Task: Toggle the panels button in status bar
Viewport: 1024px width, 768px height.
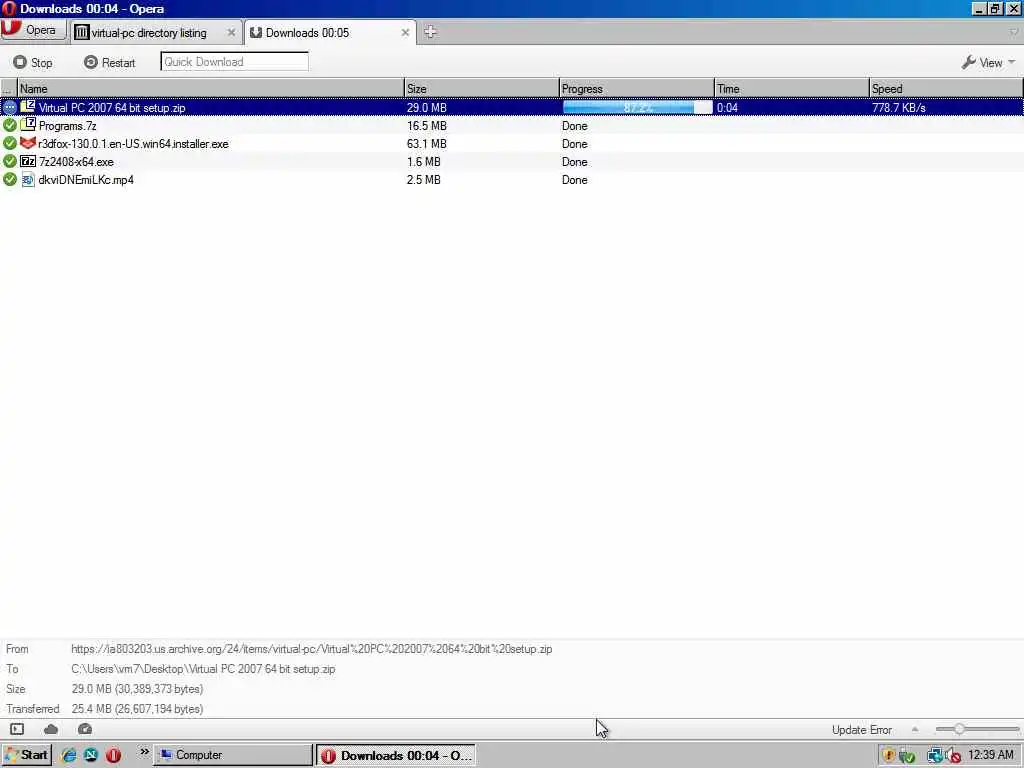Action: point(17,729)
